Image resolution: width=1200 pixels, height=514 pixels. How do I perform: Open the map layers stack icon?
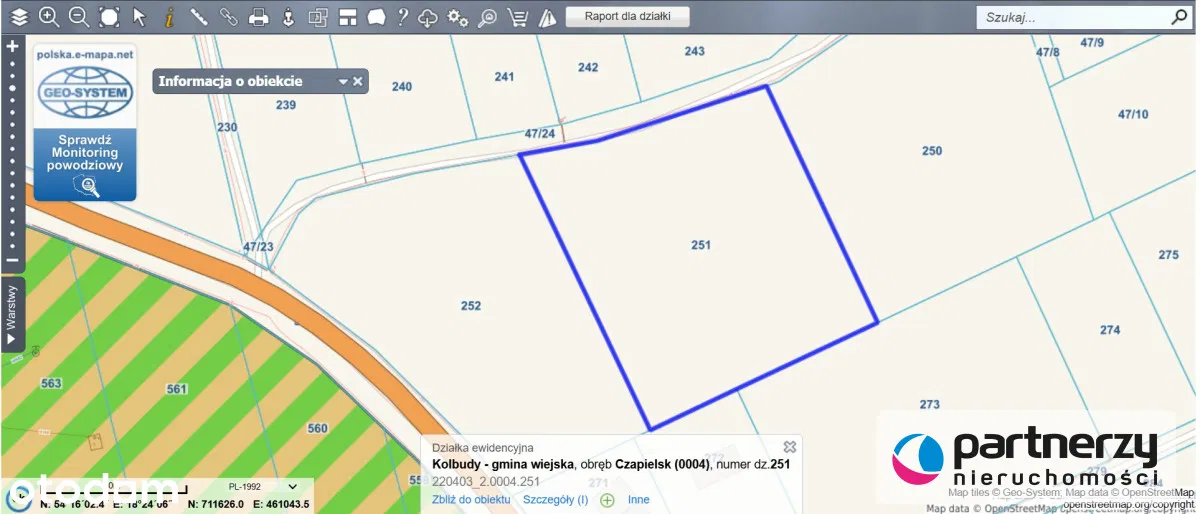point(20,17)
